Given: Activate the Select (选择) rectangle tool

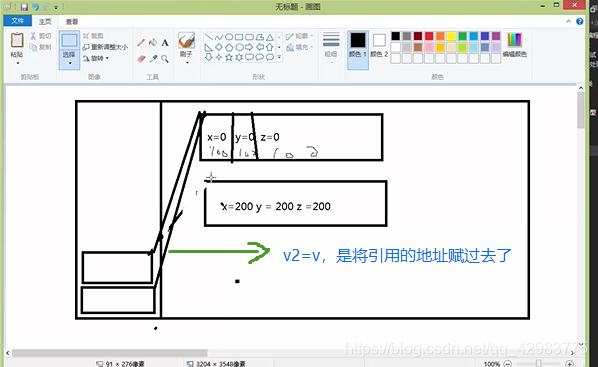Looking at the screenshot, I should click(69, 40).
